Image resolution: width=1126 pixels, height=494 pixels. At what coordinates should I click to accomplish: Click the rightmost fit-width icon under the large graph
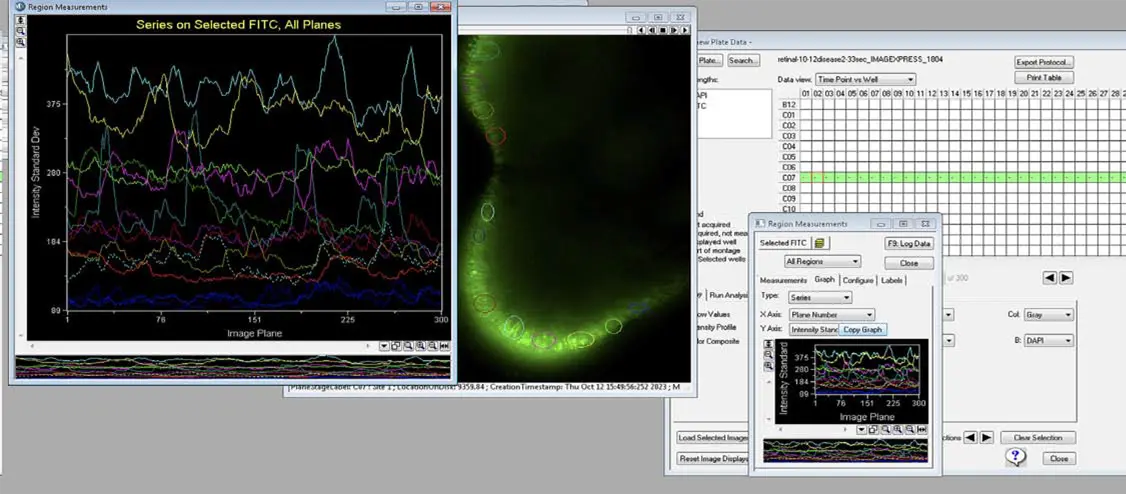pos(444,346)
